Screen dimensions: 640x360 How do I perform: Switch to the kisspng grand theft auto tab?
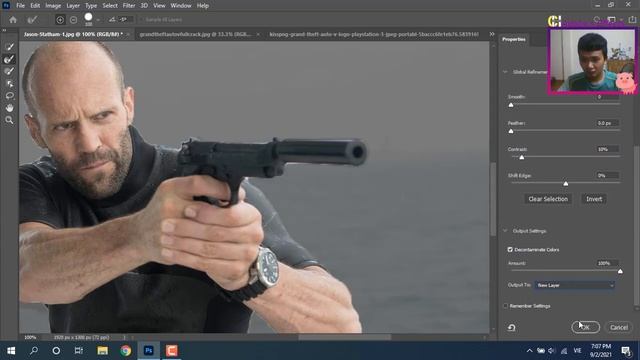pyautogui.click(x=374, y=34)
